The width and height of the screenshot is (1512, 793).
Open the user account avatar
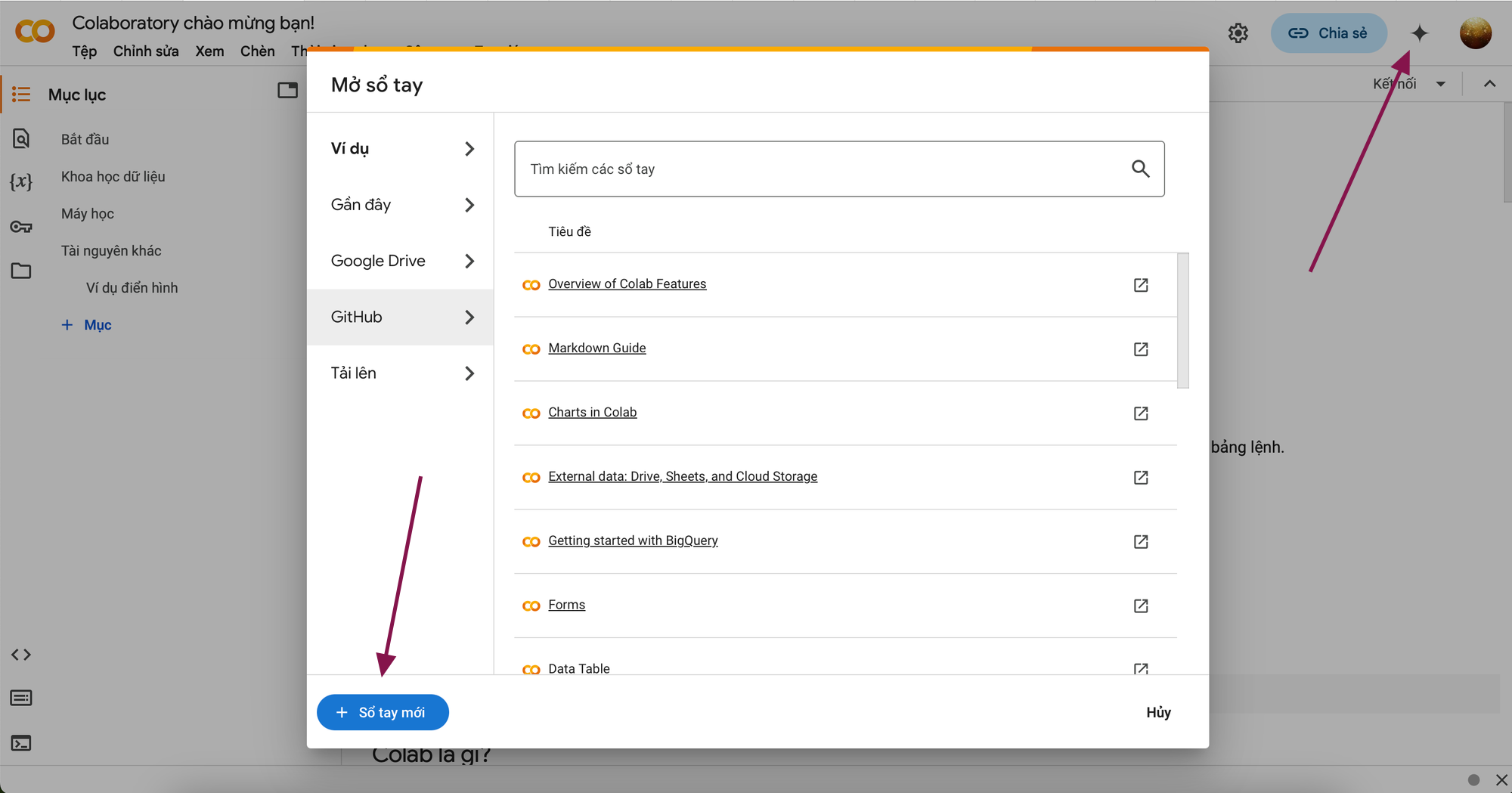click(1475, 33)
